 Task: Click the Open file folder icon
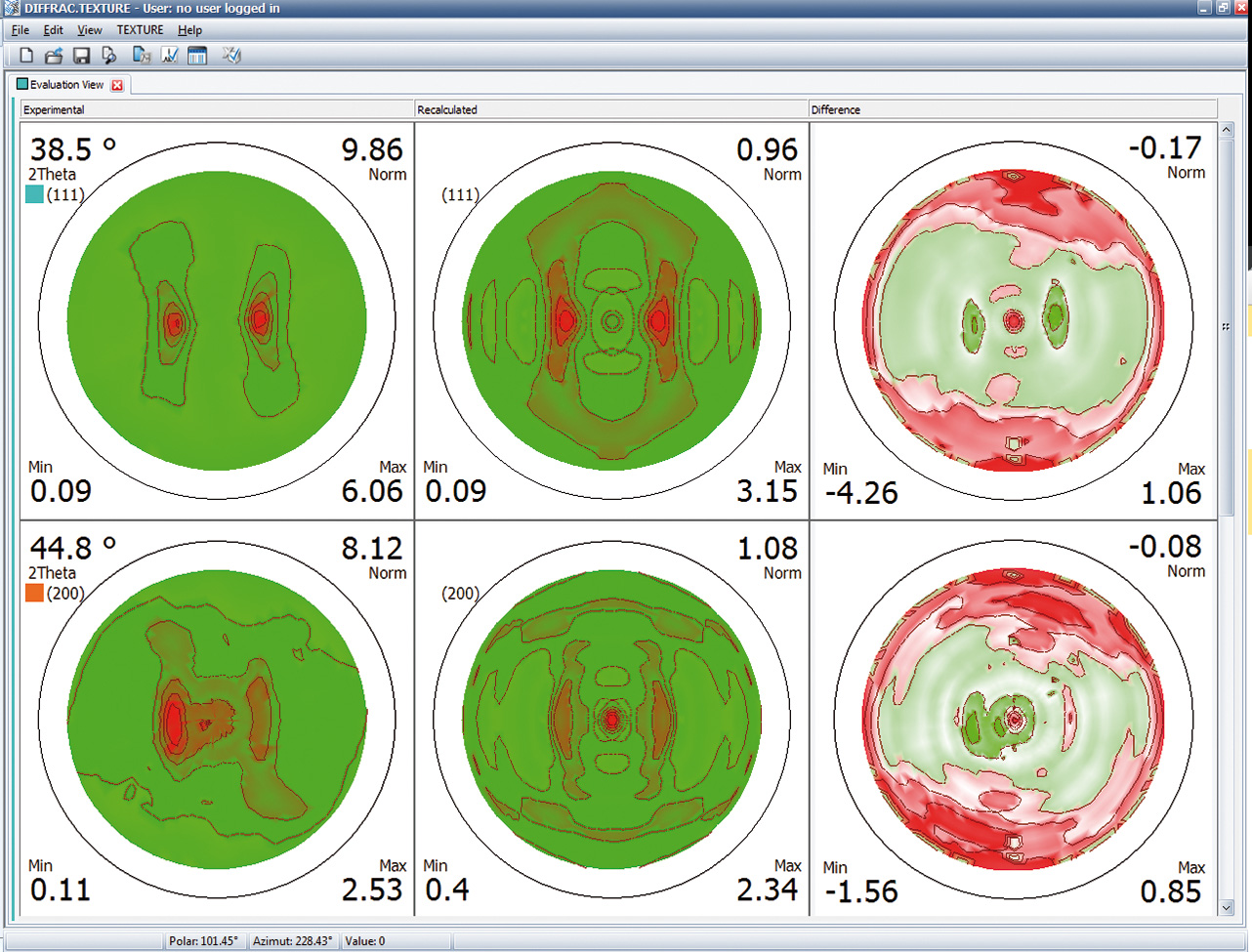pos(54,56)
